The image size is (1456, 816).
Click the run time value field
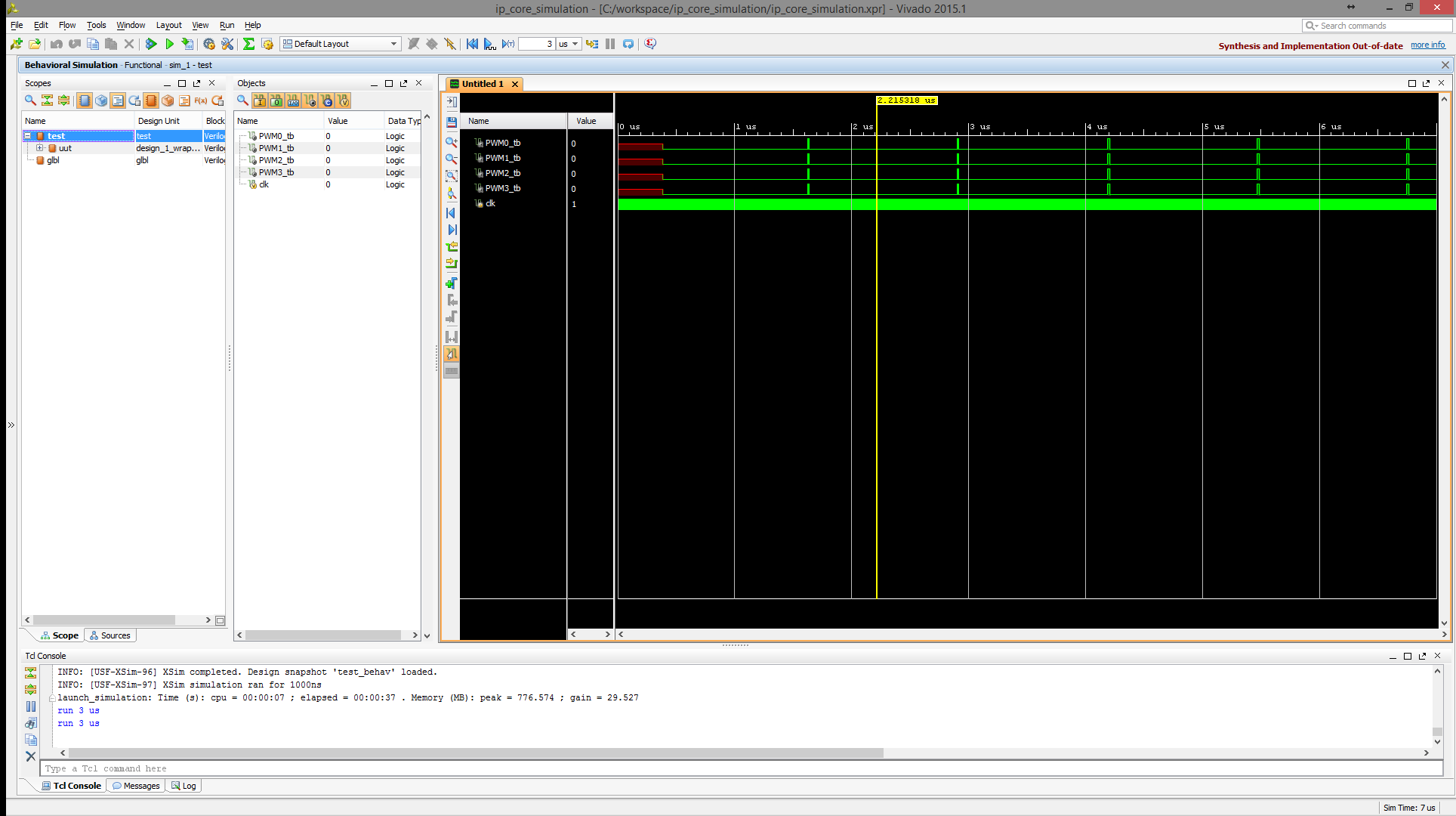[x=537, y=44]
